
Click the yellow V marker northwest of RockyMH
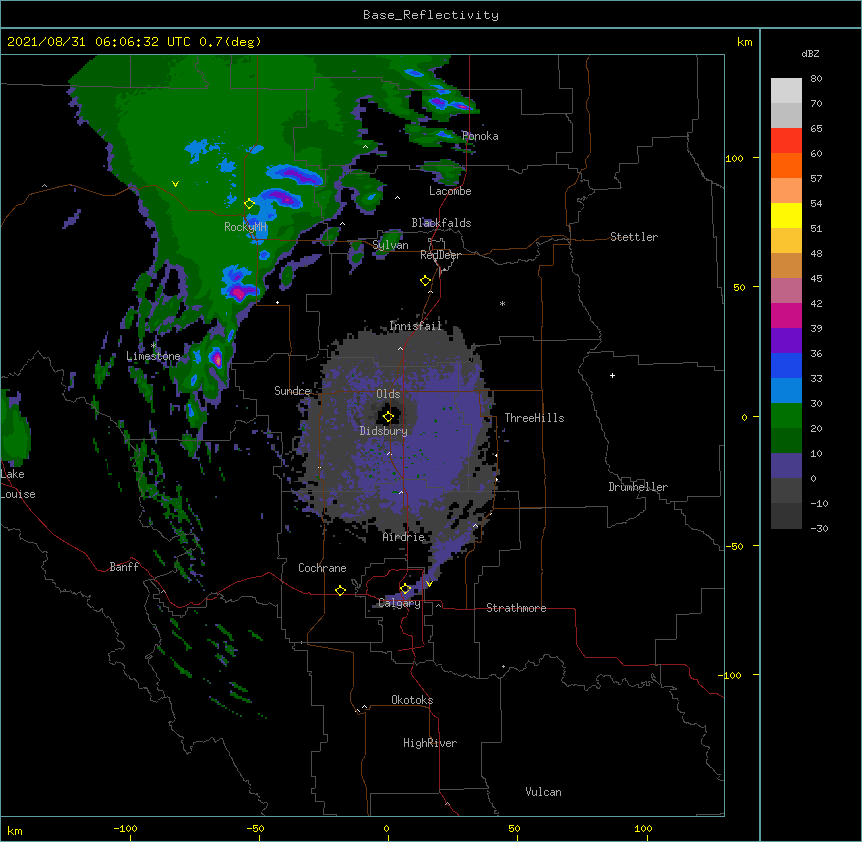tap(175, 184)
